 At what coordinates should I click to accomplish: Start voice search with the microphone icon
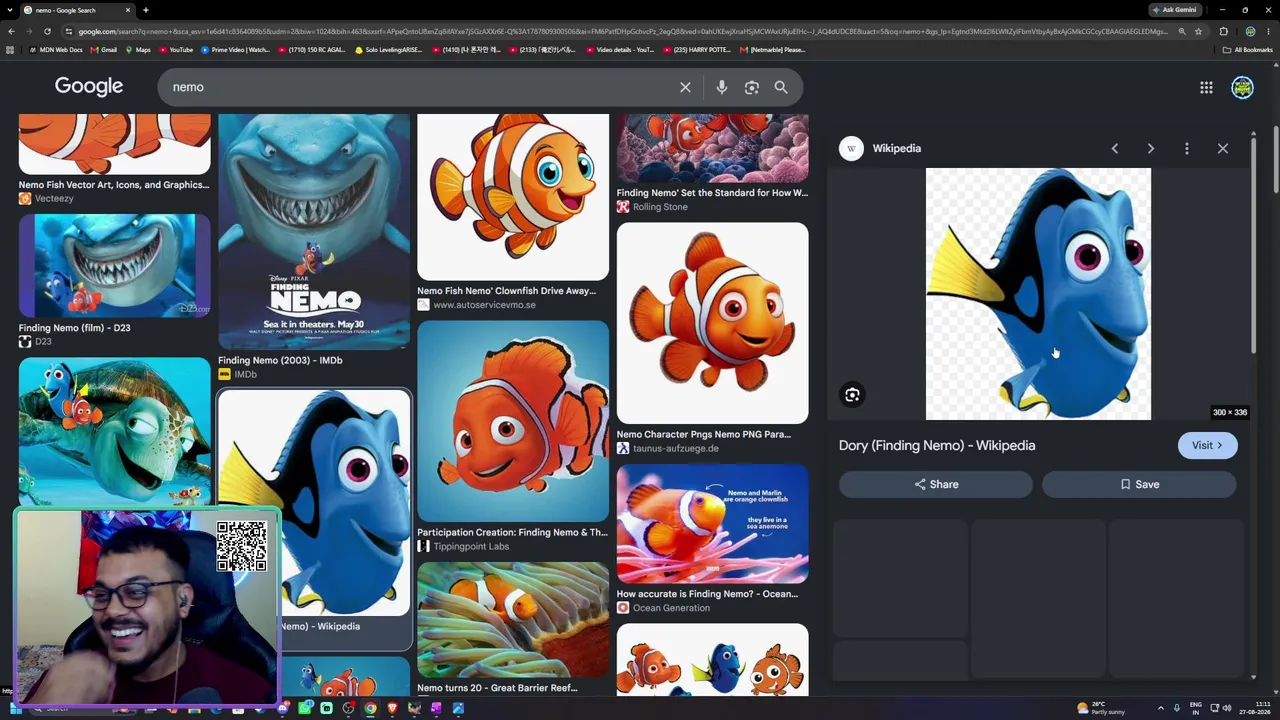point(721,87)
